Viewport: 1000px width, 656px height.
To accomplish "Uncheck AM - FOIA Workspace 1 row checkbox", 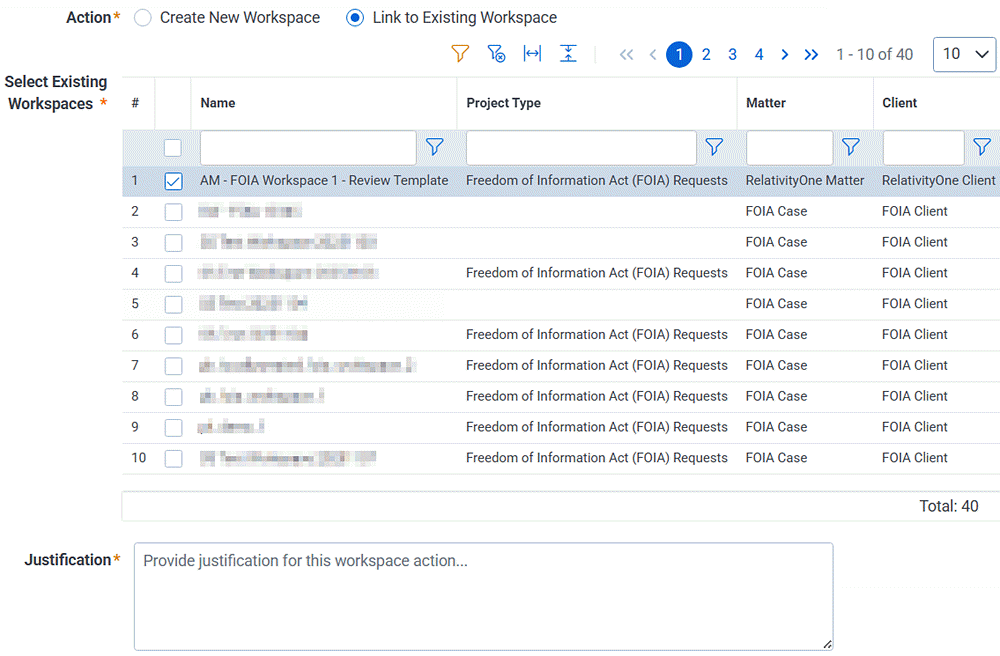I will point(173,181).
